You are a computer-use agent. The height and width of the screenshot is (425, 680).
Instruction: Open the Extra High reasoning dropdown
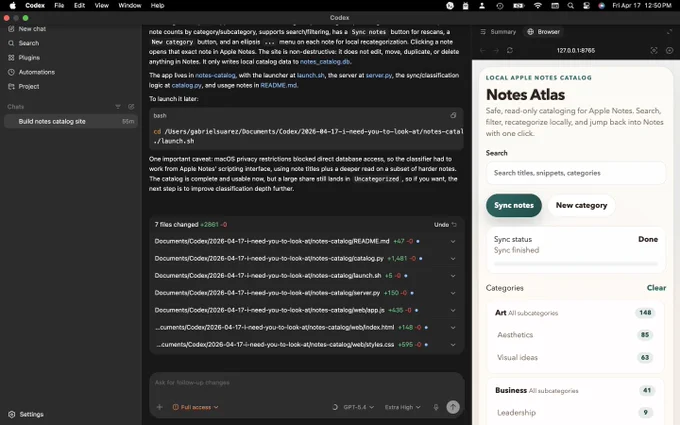pos(402,407)
